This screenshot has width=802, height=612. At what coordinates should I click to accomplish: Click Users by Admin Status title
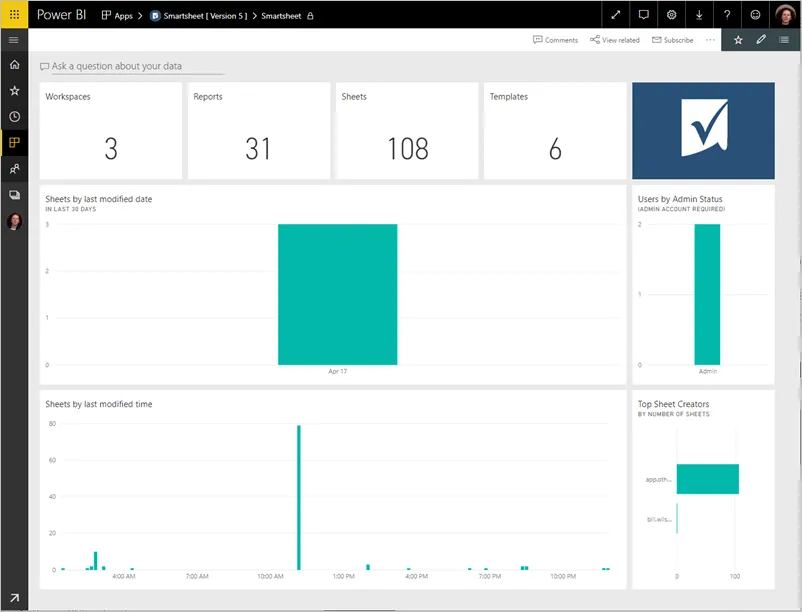click(x=680, y=199)
